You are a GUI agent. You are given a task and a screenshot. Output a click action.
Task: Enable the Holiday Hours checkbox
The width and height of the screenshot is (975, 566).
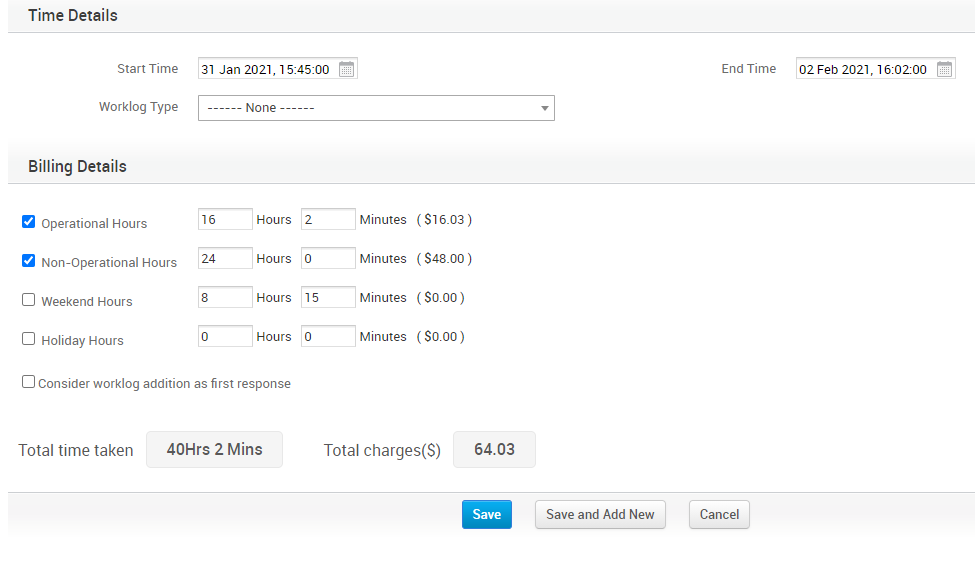(28, 339)
